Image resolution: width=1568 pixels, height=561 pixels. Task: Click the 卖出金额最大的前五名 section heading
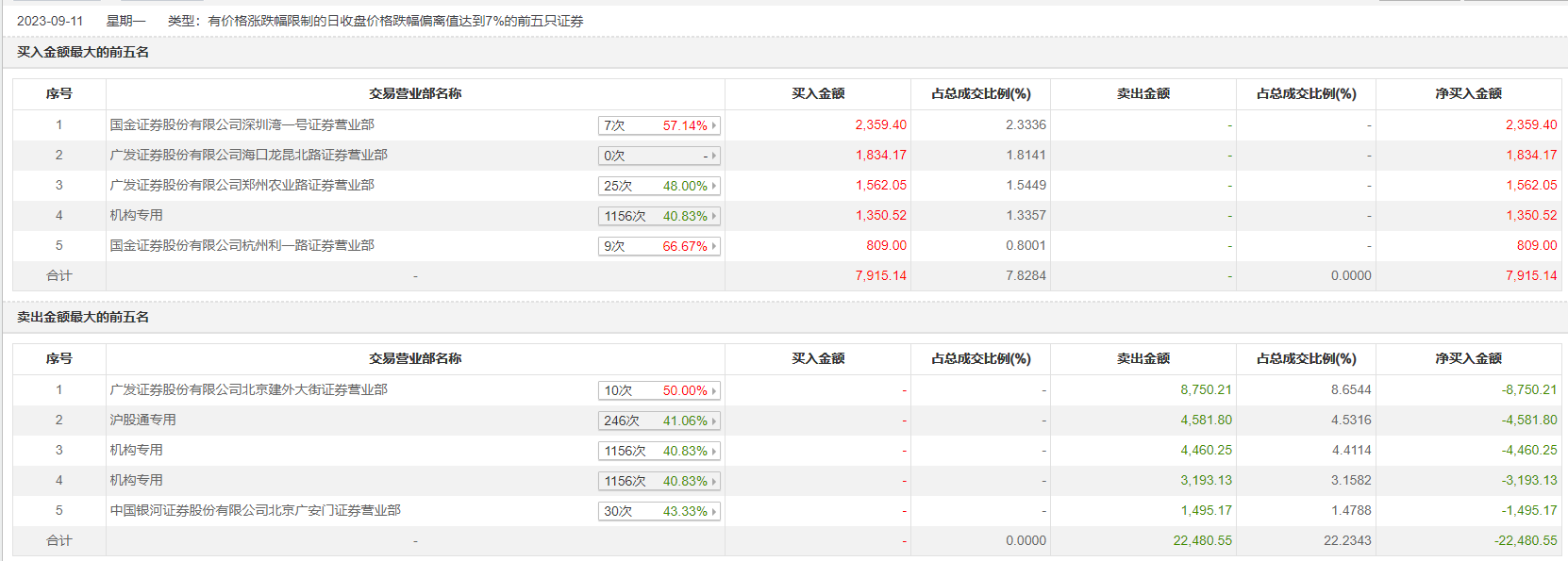point(83,317)
